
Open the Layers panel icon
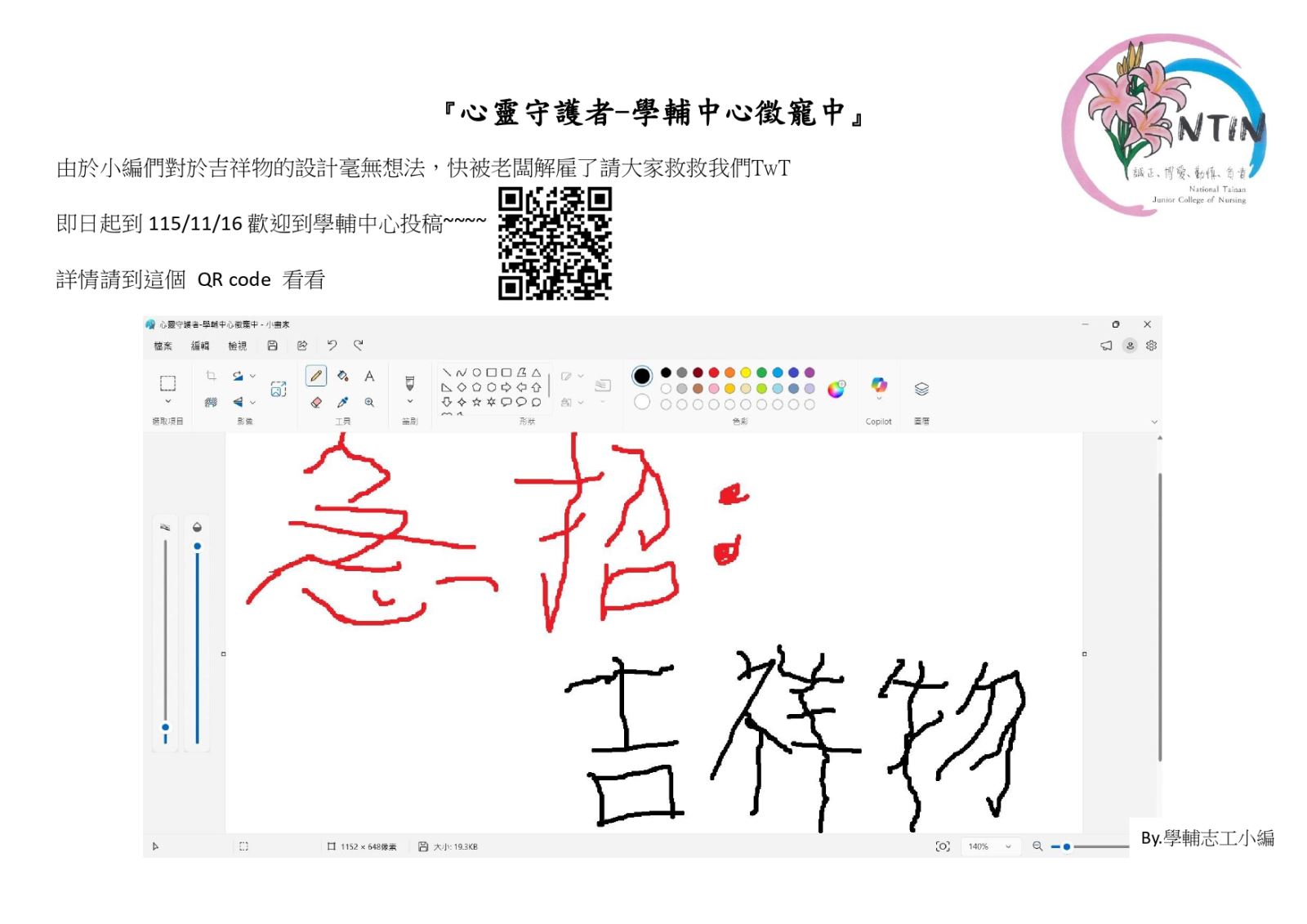click(x=921, y=389)
